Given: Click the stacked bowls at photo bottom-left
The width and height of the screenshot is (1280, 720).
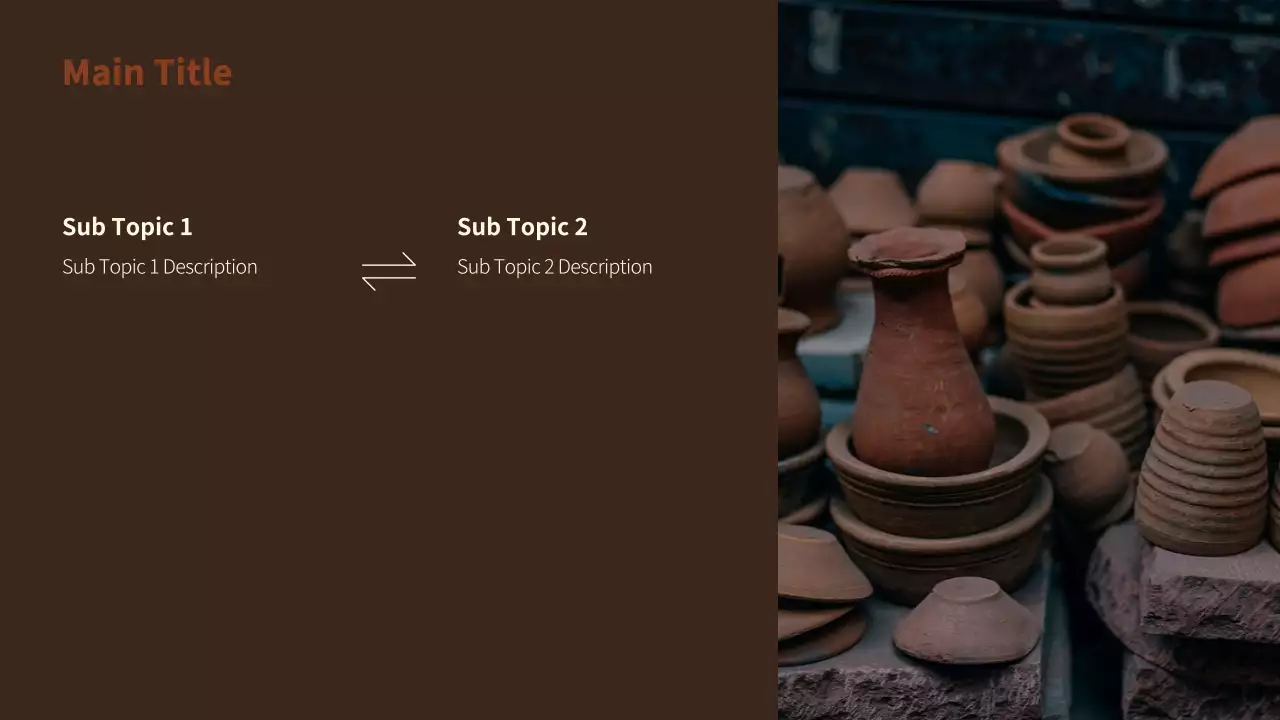Looking at the screenshot, I should click(x=820, y=595).
